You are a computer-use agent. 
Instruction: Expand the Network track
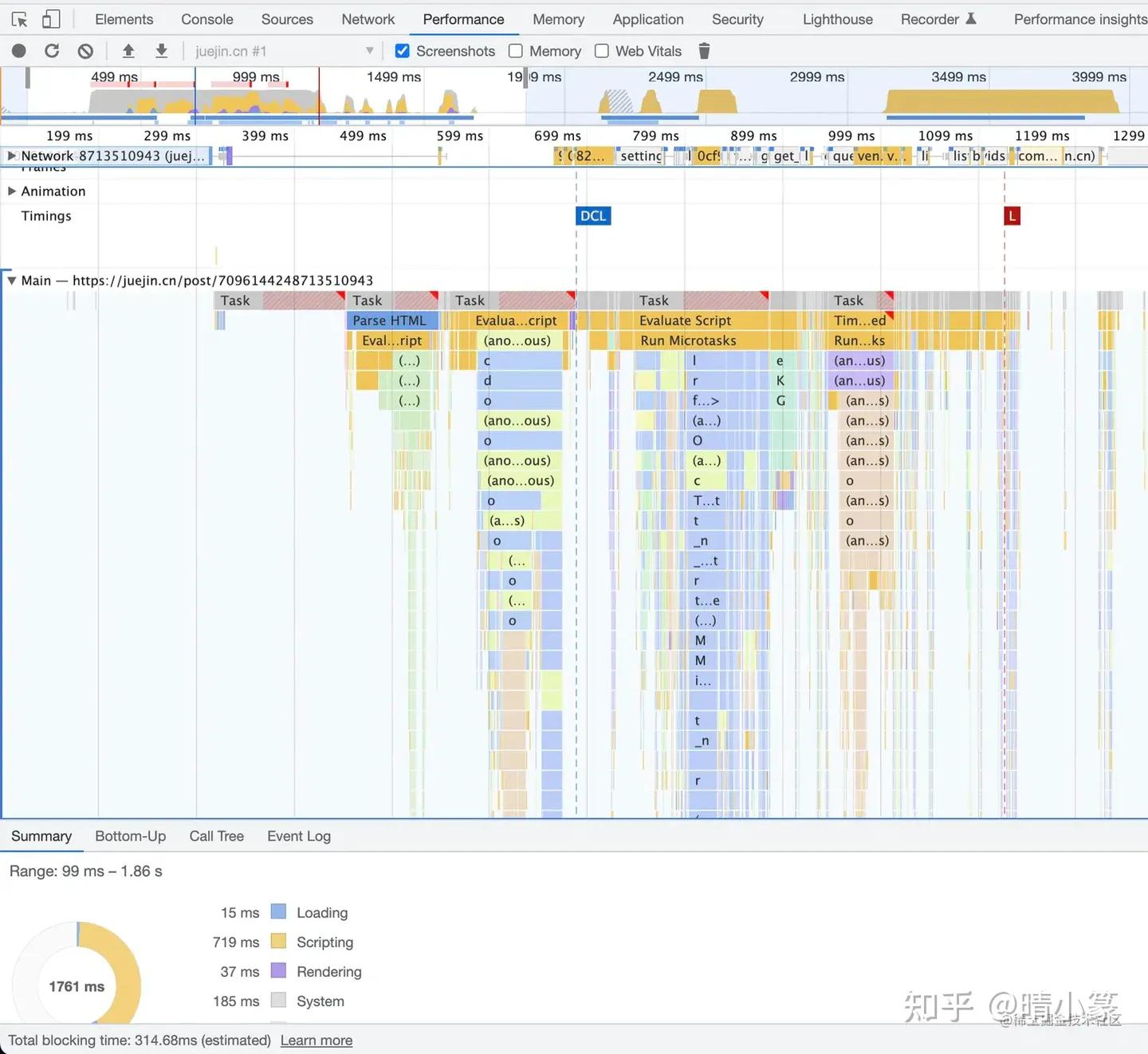[x=11, y=156]
